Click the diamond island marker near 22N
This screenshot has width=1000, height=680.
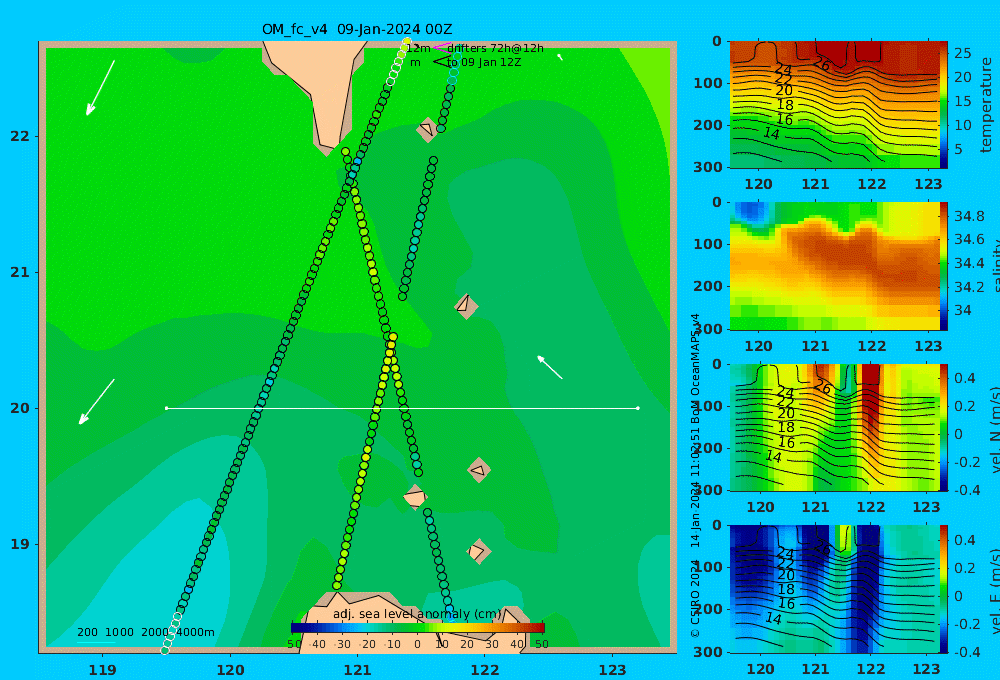pos(427,129)
